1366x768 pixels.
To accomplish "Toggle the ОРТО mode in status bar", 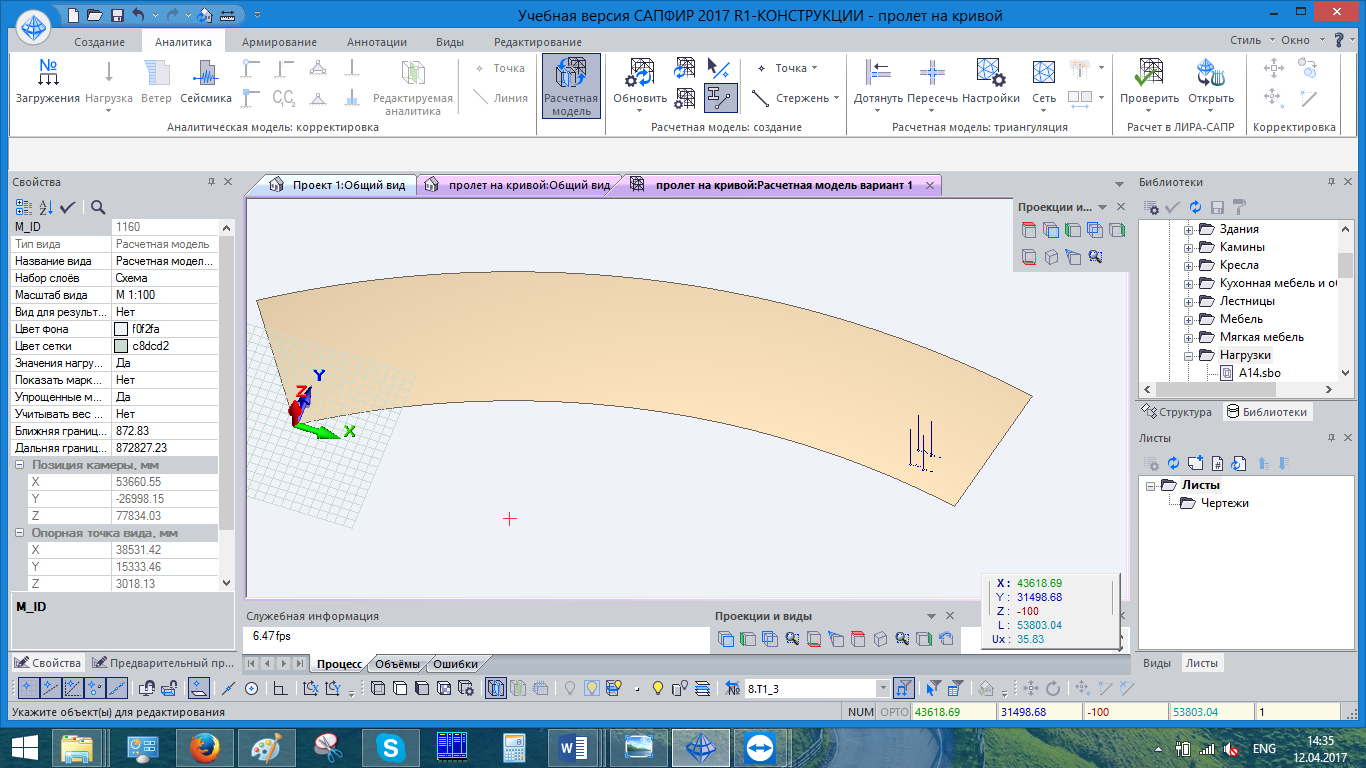I will point(893,712).
